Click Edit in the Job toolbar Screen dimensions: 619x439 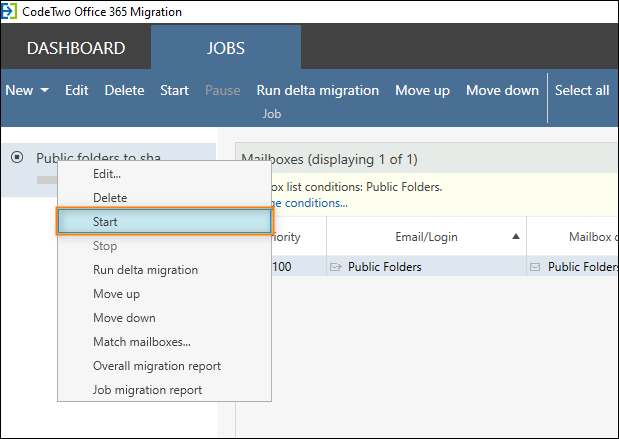point(77,90)
